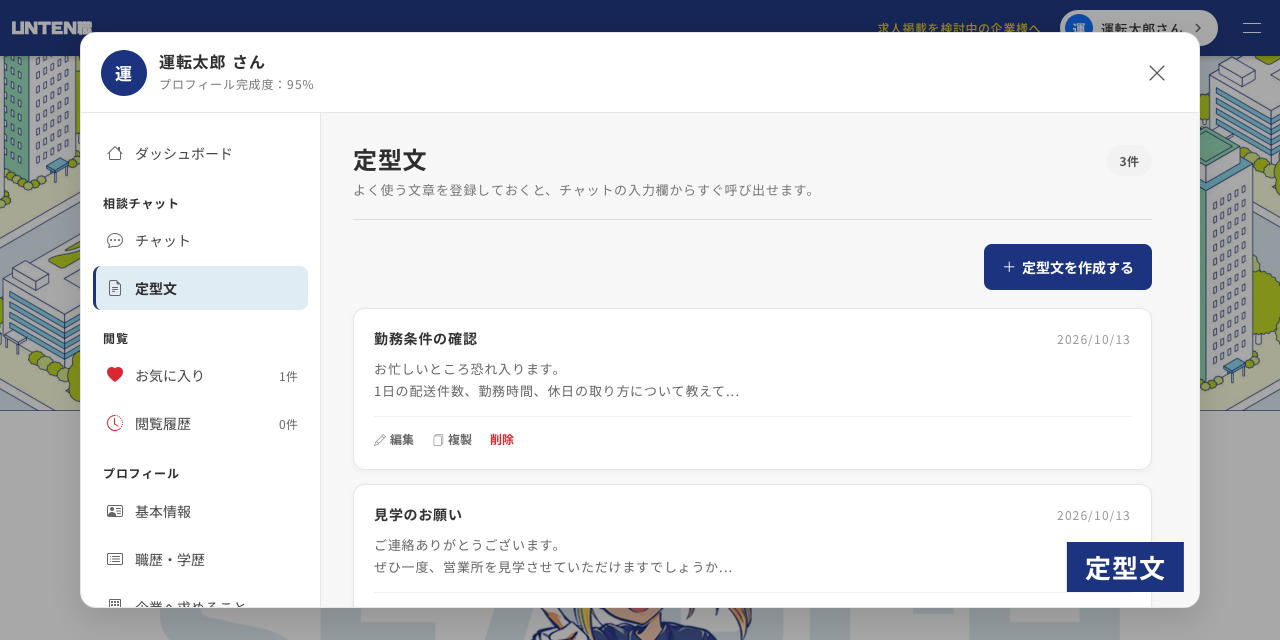Viewport: 1280px width, 640px height.
Task: Click the document icon beside 定型文 in sidebar
Action: pos(115,288)
